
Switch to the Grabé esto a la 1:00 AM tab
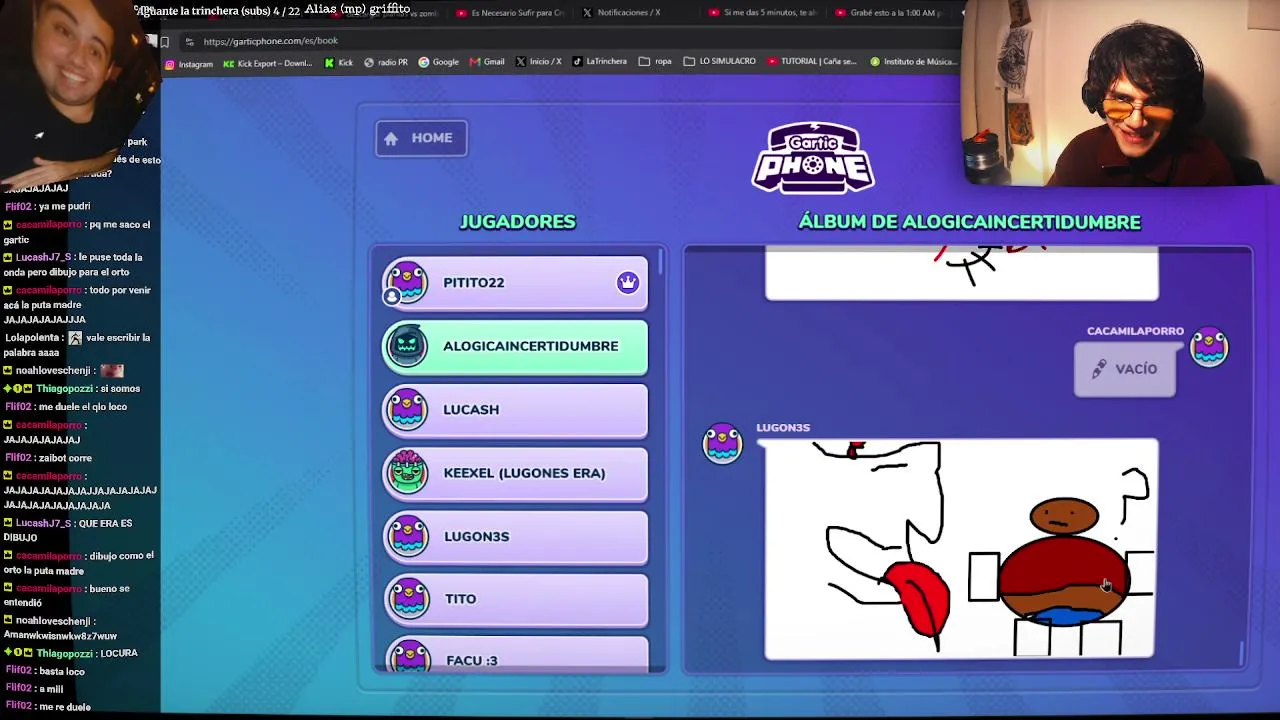point(890,13)
